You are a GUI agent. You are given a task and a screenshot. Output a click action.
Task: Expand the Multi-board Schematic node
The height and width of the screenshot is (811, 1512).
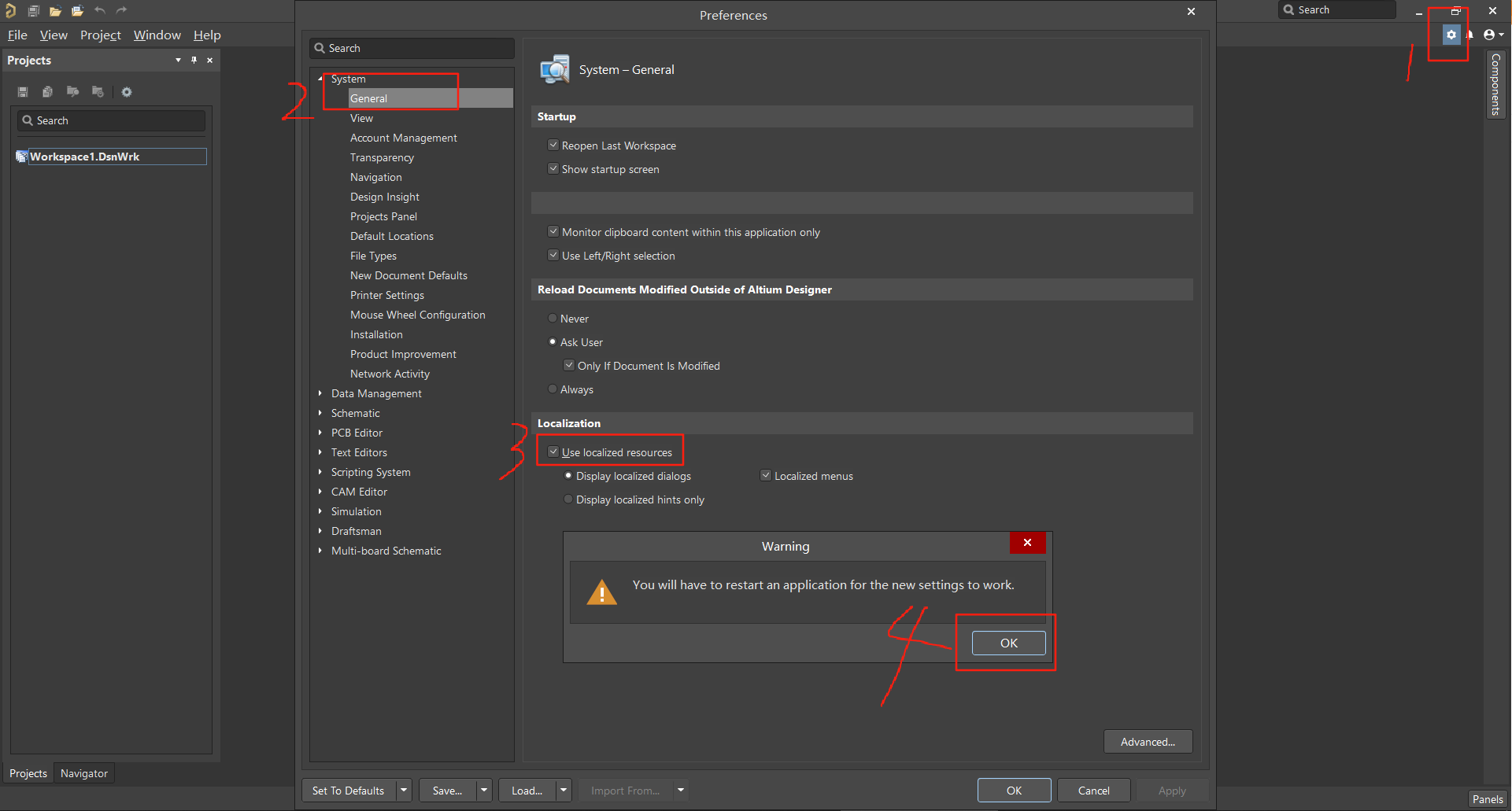320,551
